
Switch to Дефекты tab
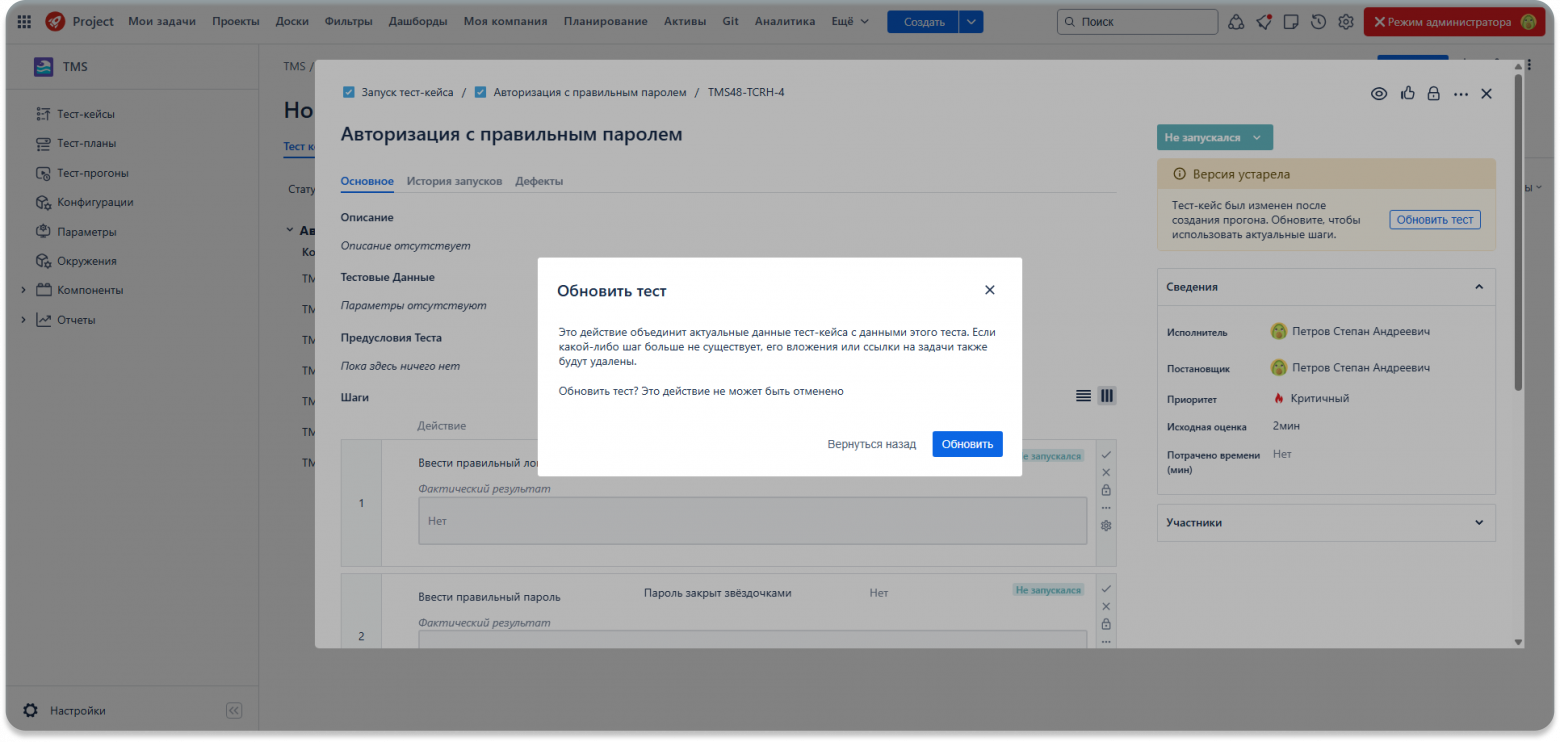(x=539, y=181)
